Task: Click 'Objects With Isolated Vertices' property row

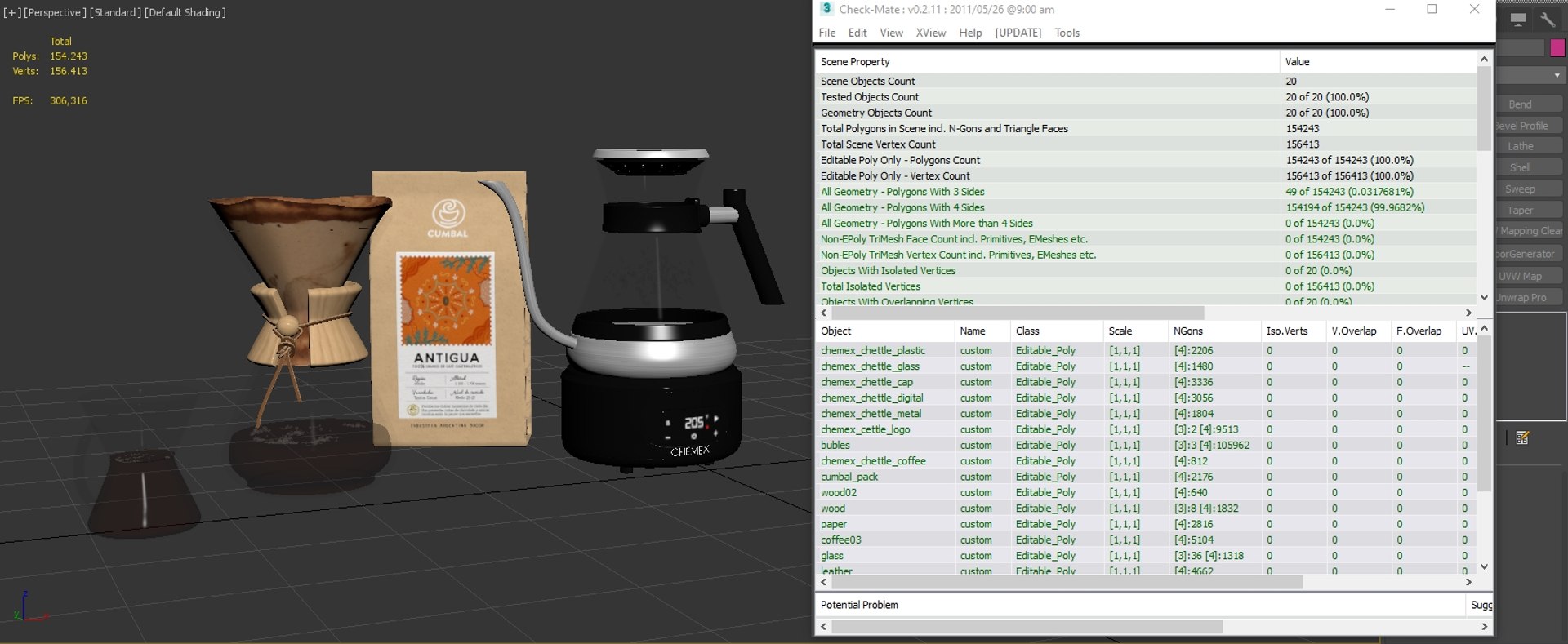Action: click(1145, 271)
